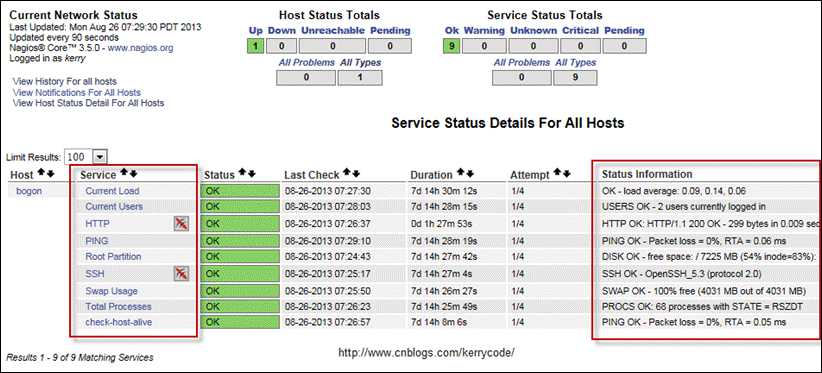Viewport: 822px width, 373px height.
Task: Click the green service Ok count 9
Action: point(451,46)
